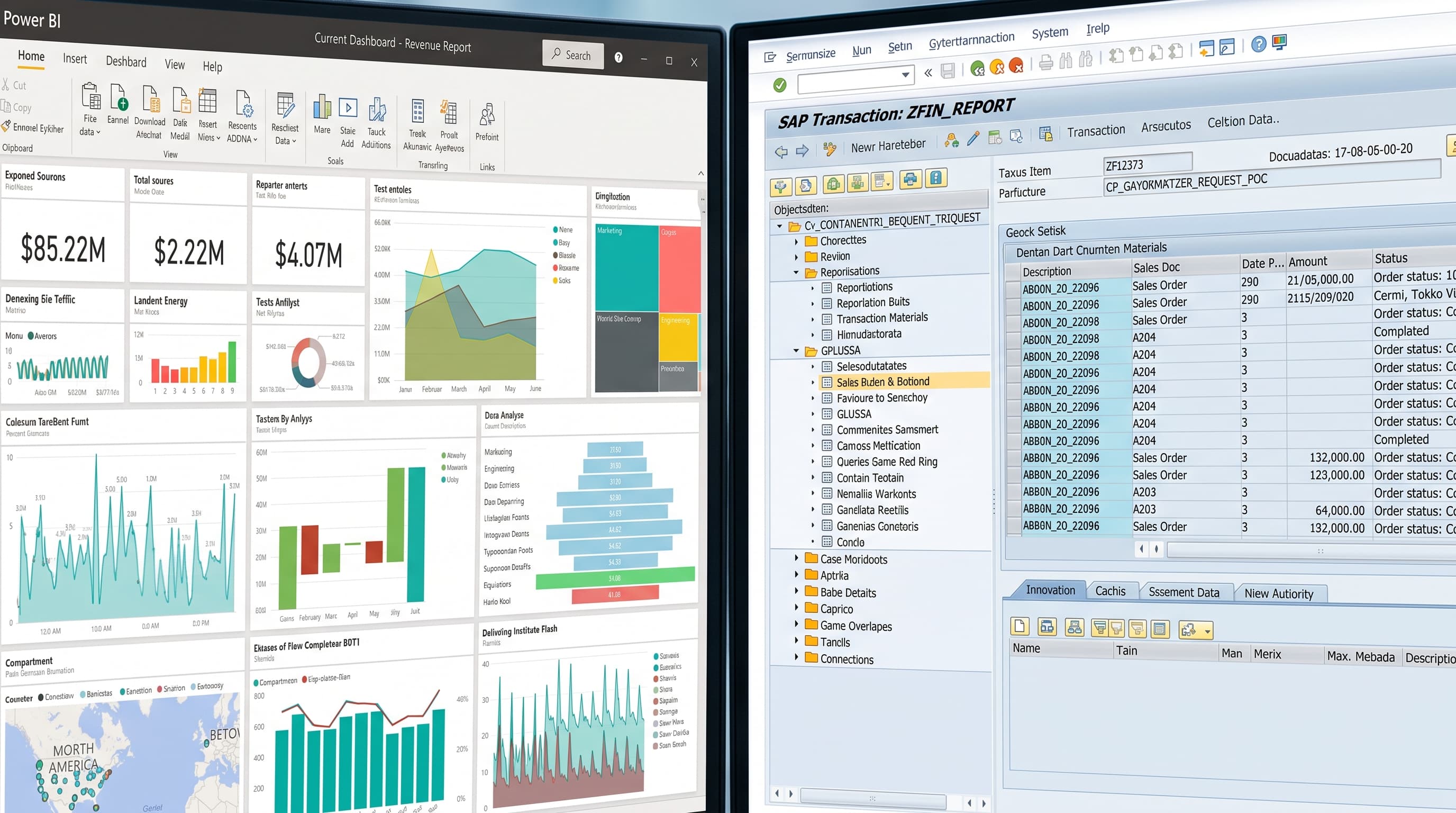Click the teal Marketing treemap tile
Image resolution: width=1456 pixels, height=813 pixels.
pos(627,267)
